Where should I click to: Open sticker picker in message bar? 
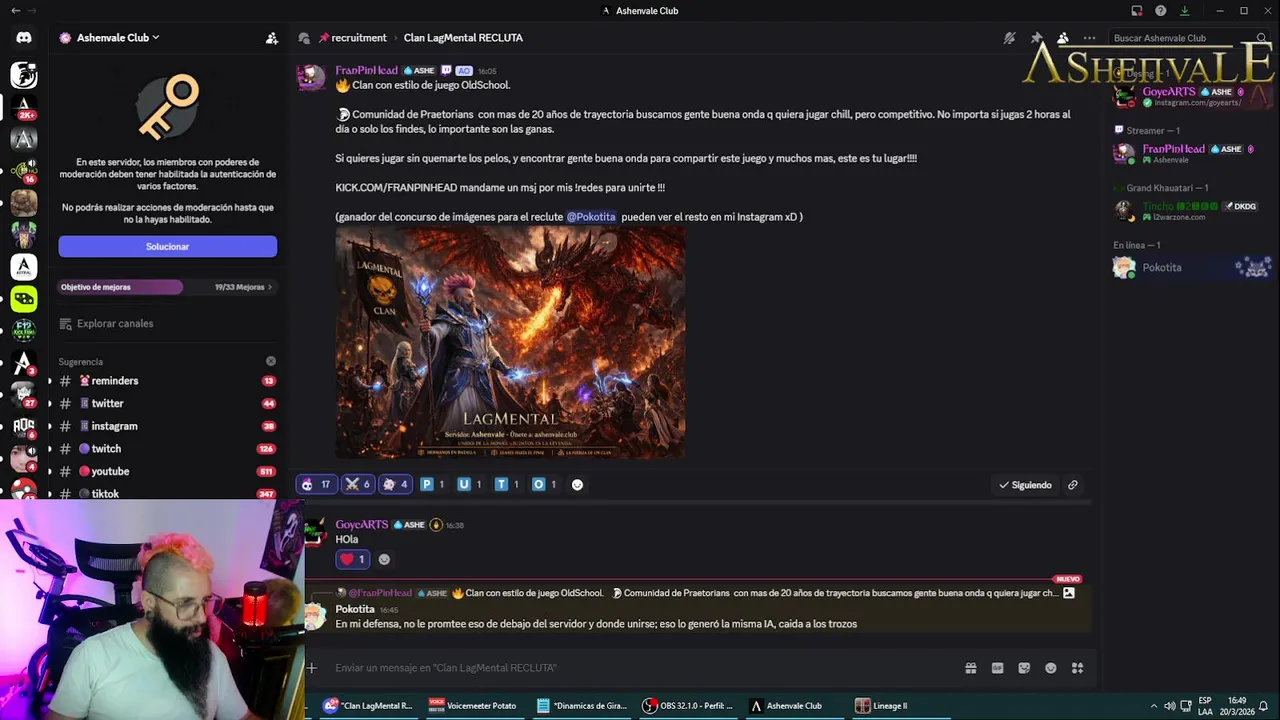click(1024, 668)
